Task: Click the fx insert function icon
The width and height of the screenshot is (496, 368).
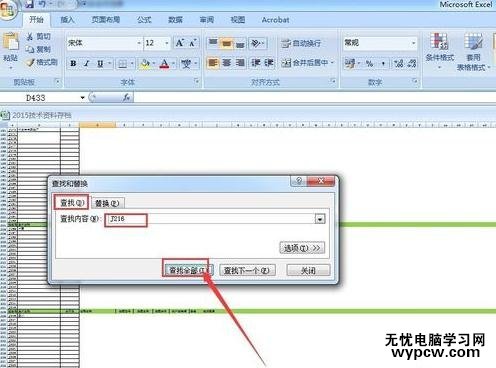Action: tap(127, 97)
